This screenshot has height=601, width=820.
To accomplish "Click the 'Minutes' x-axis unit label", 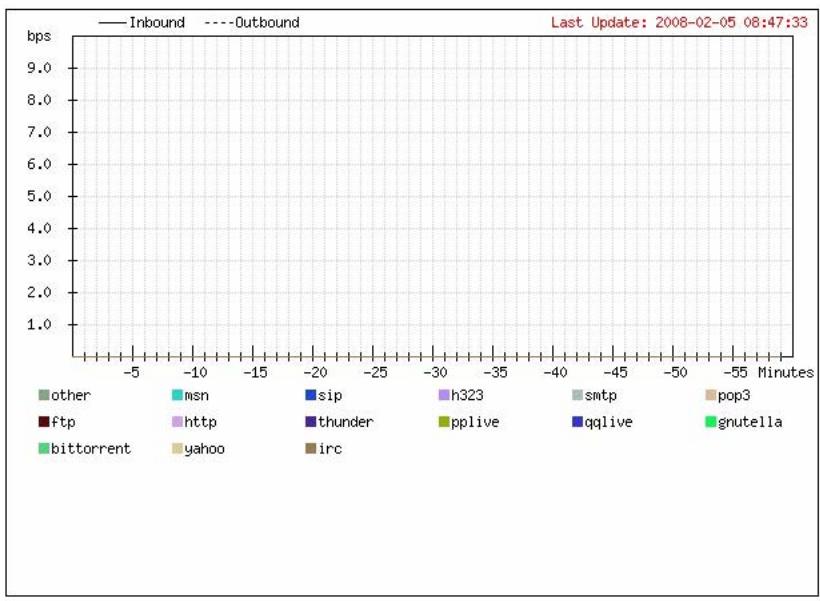I will (786, 372).
